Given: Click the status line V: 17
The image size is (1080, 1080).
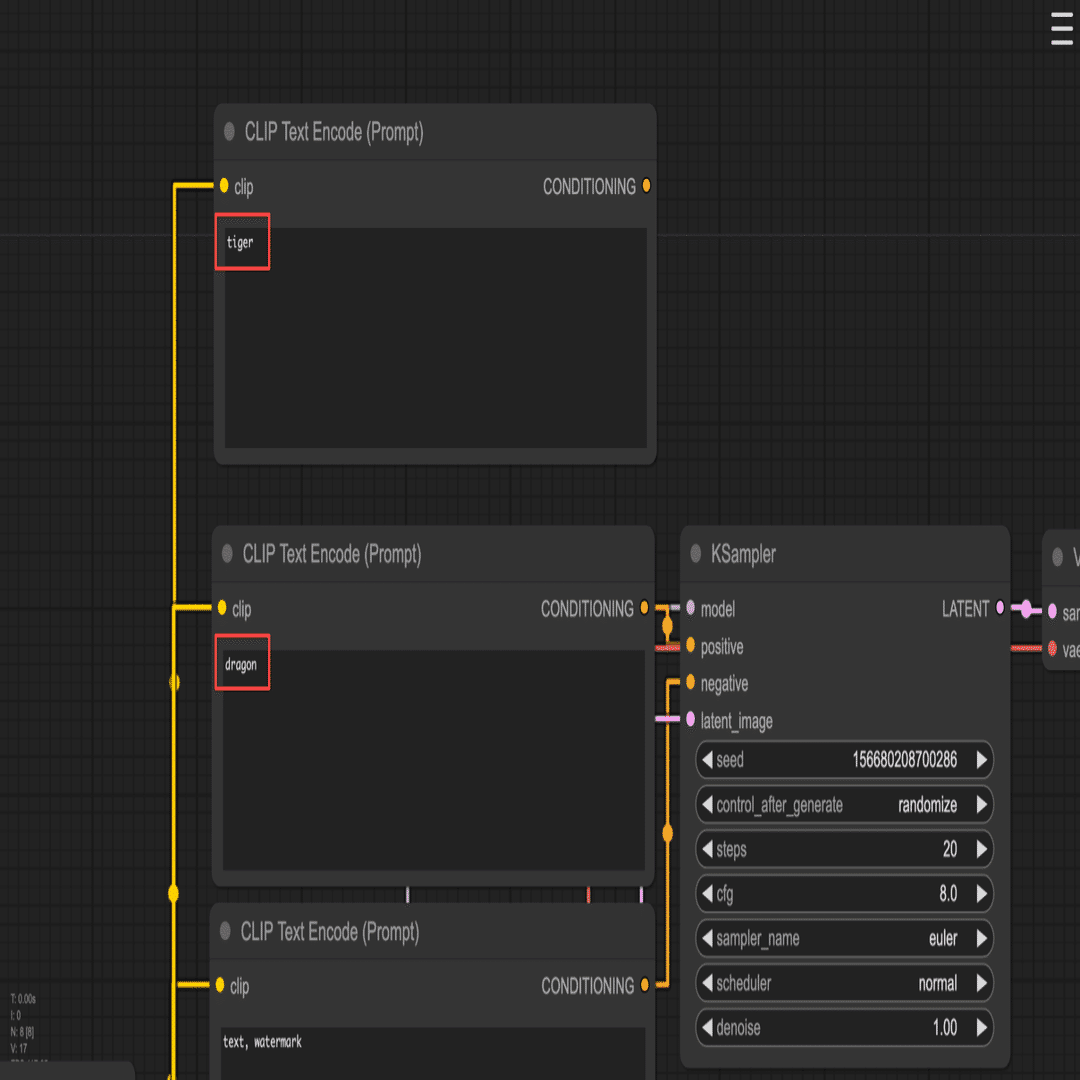Looking at the screenshot, I should click(19, 1048).
